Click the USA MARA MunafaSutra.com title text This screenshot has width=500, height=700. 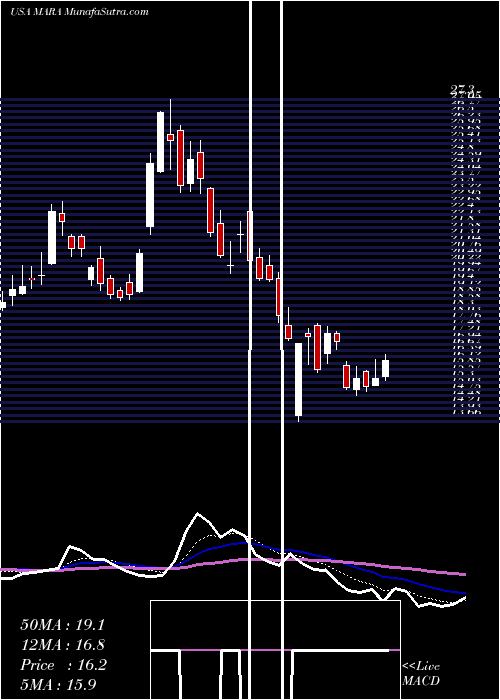[x=79, y=12]
